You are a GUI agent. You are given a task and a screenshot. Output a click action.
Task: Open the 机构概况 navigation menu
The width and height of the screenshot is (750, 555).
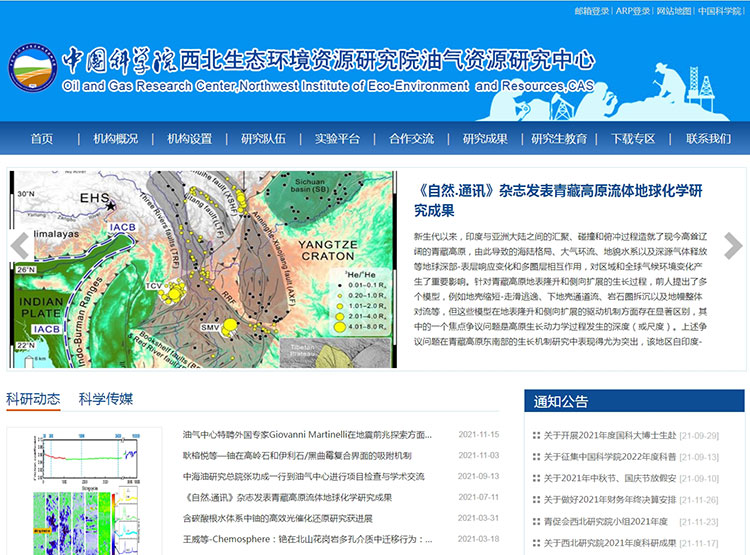click(115, 139)
